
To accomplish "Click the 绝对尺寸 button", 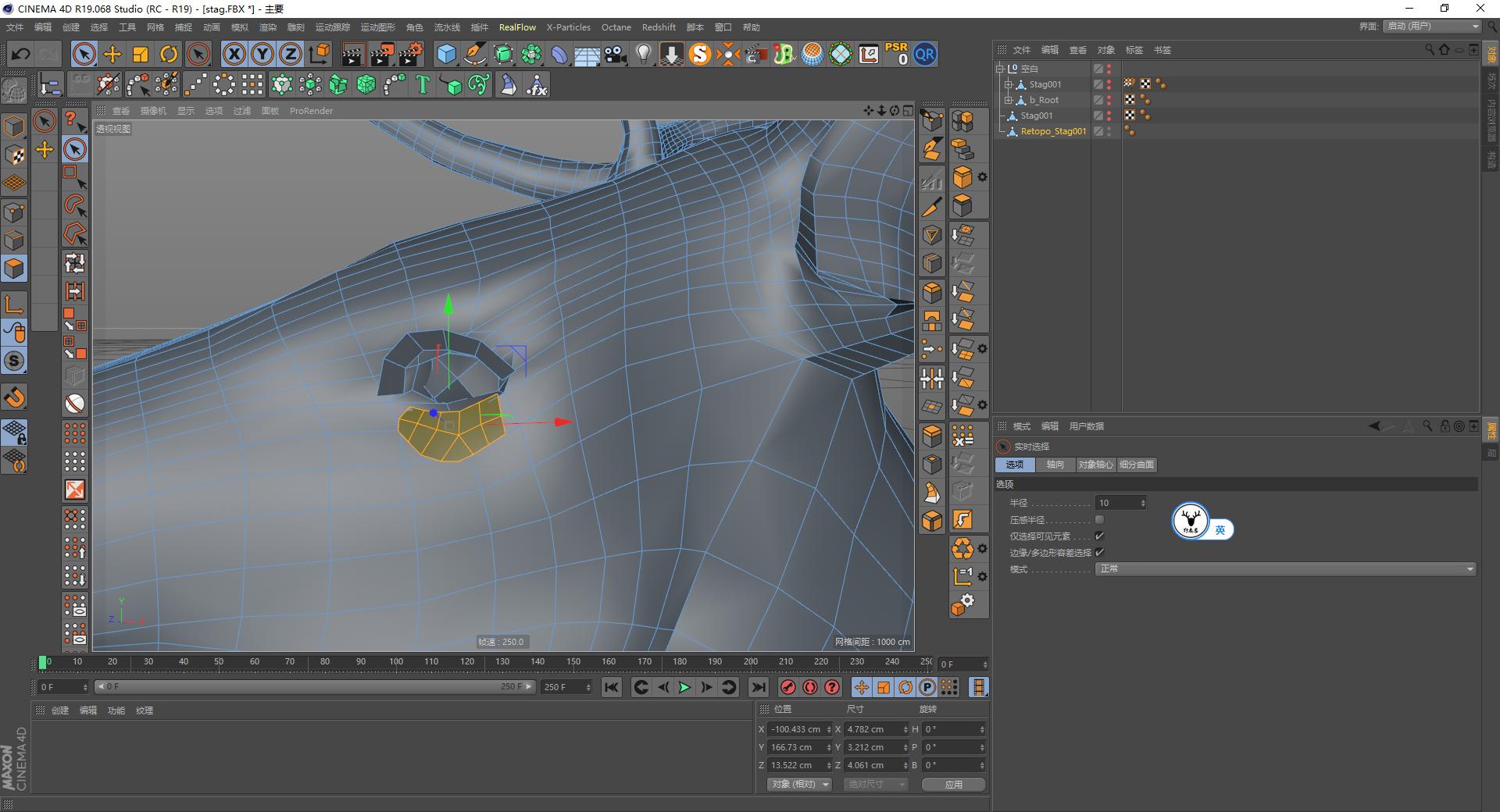I will point(875,784).
